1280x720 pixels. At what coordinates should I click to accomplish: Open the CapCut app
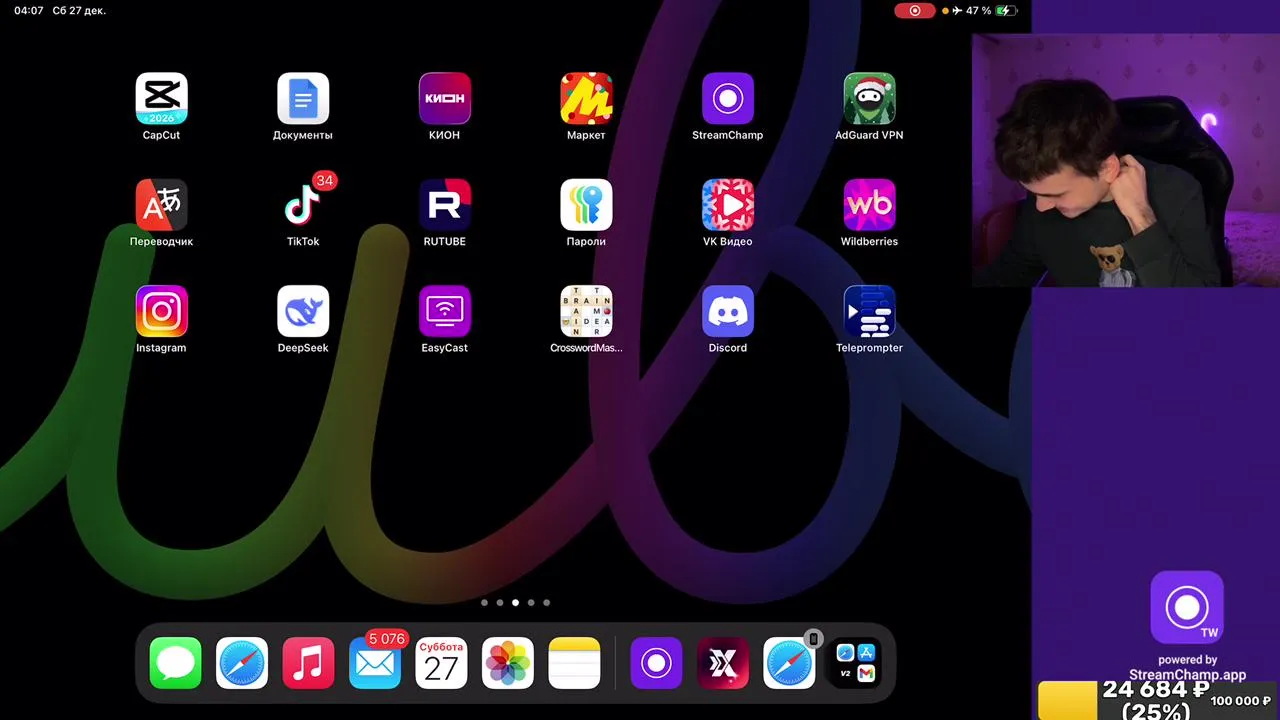coord(161,98)
